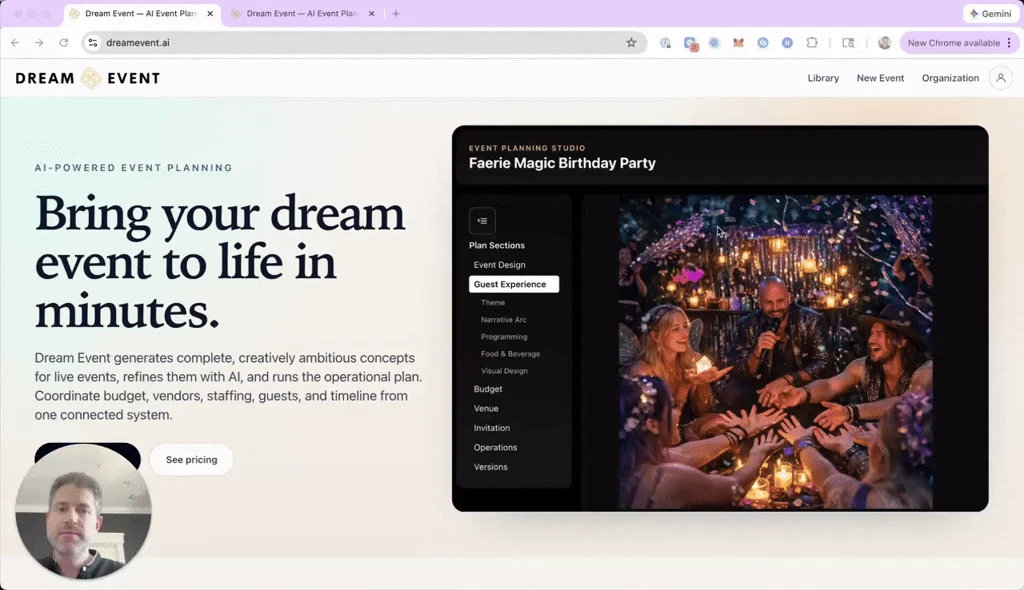Open the toolbar icon right of the Extensions puzzle
Image resolution: width=1024 pixels, height=590 pixels.
tap(848, 42)
